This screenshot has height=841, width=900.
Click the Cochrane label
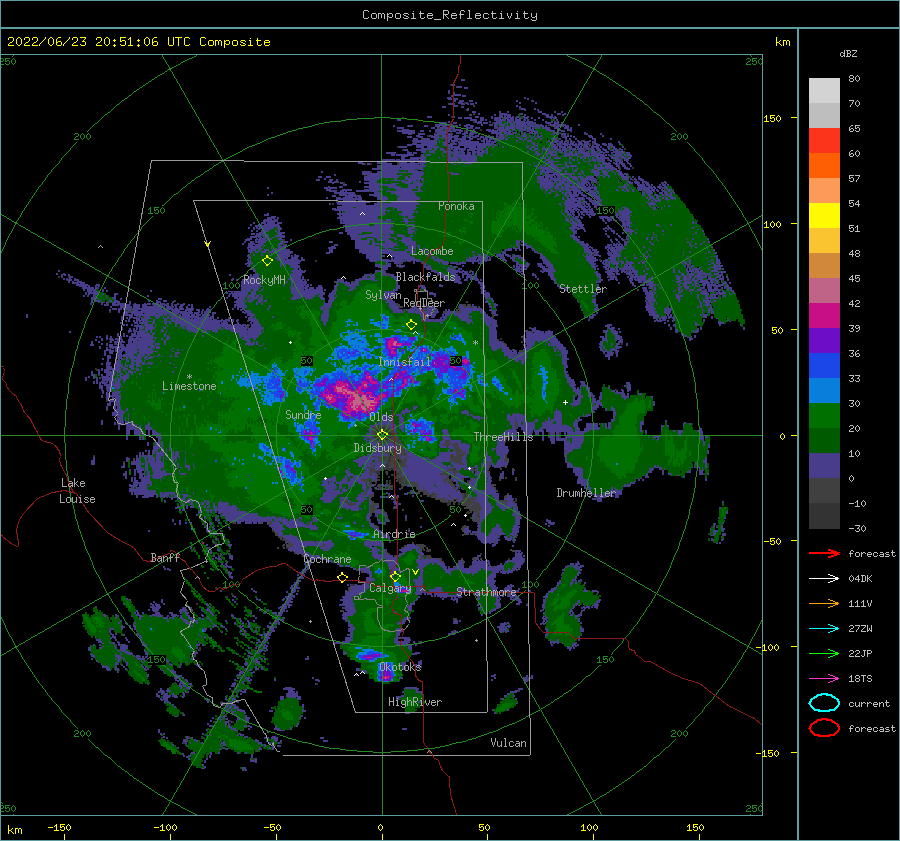pyautogui.click(x=327, y=559)
